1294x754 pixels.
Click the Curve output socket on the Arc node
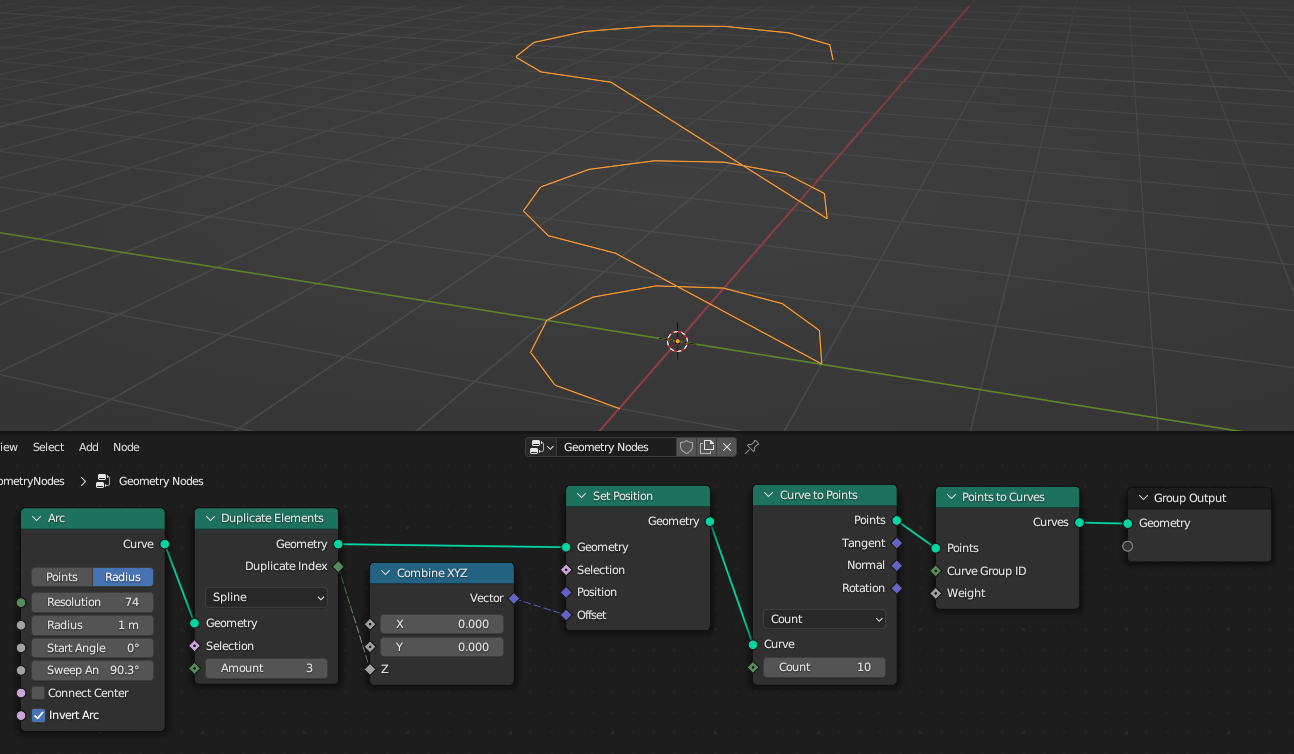click(x=164, y=544)
